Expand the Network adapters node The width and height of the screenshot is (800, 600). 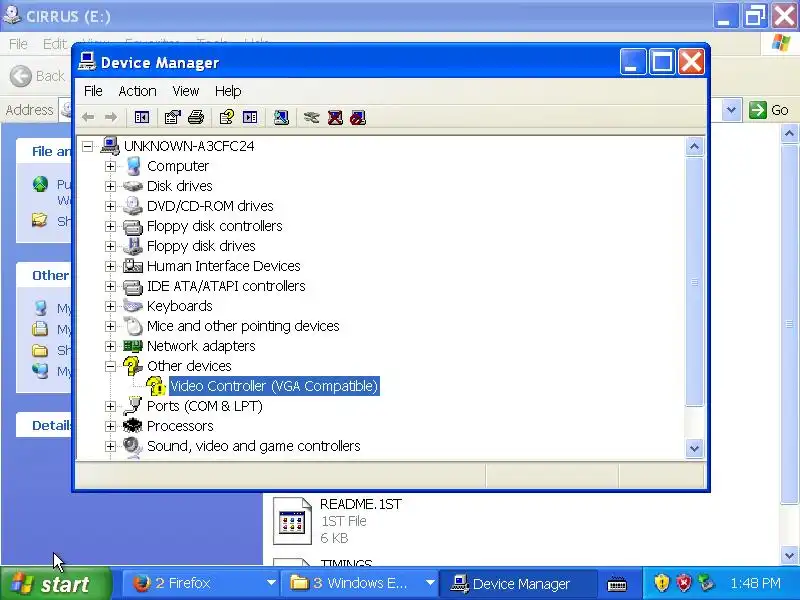click(110, 346)
